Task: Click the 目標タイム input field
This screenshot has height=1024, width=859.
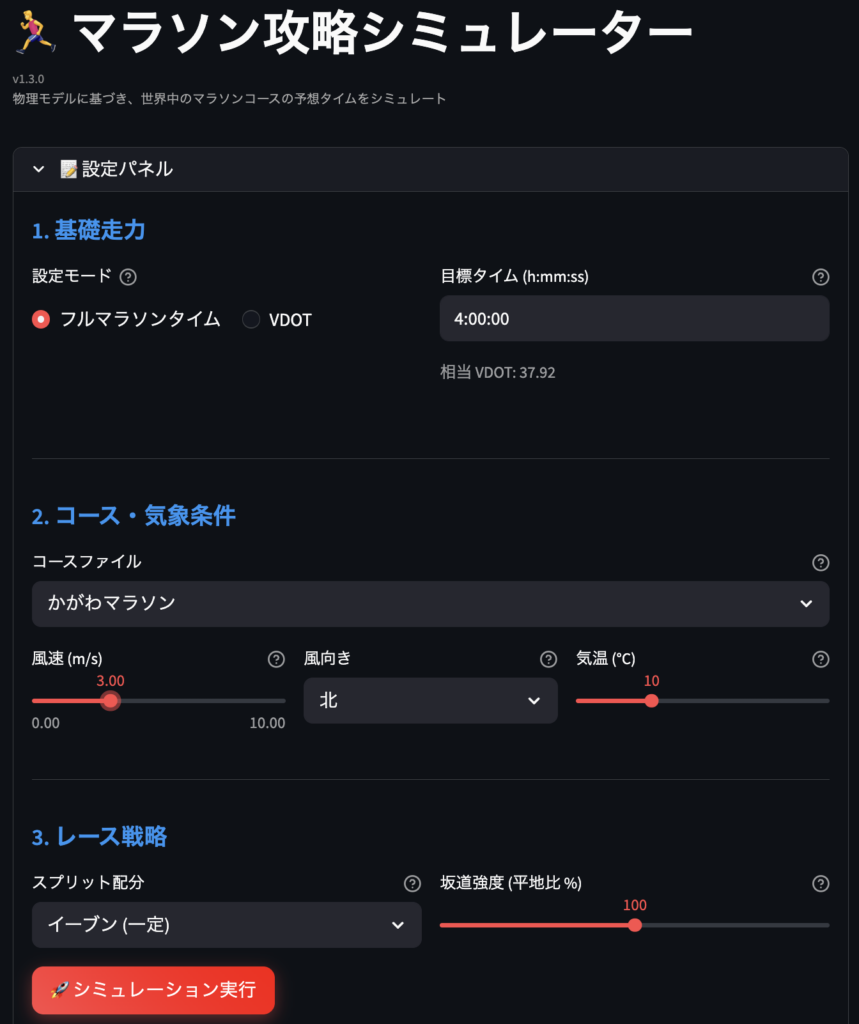Action: pos(634,318)
